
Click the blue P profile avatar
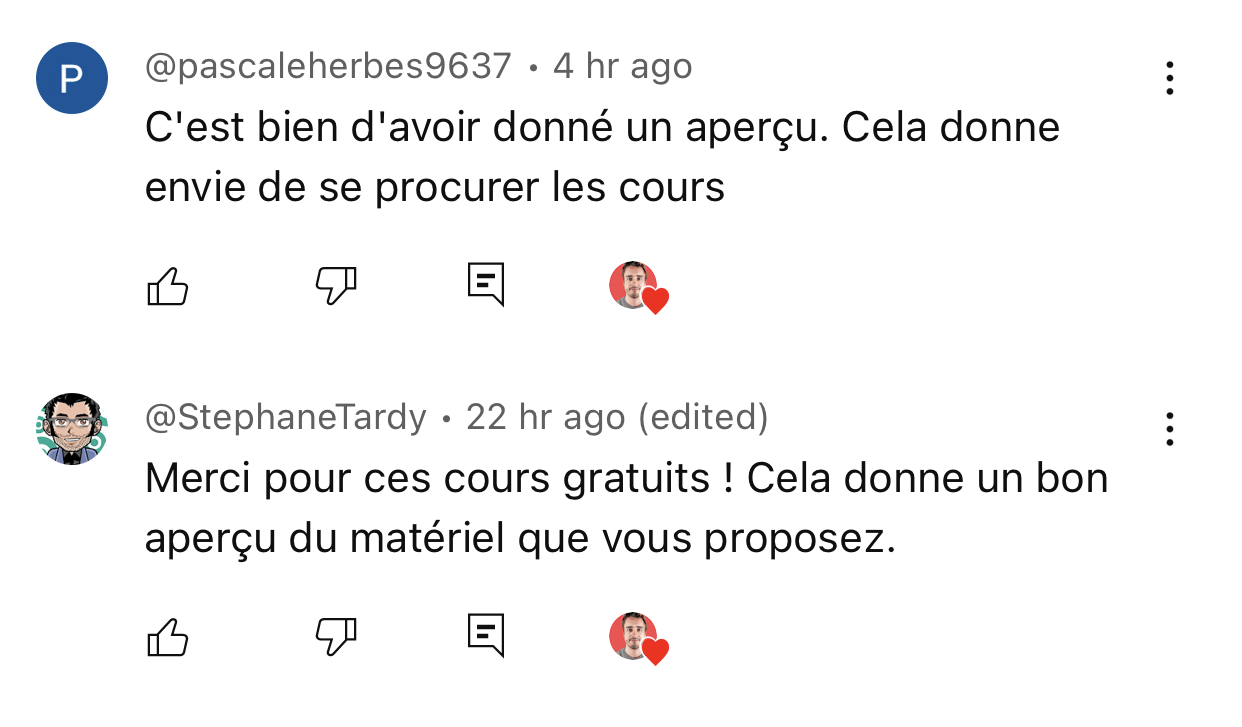[72, 78]
